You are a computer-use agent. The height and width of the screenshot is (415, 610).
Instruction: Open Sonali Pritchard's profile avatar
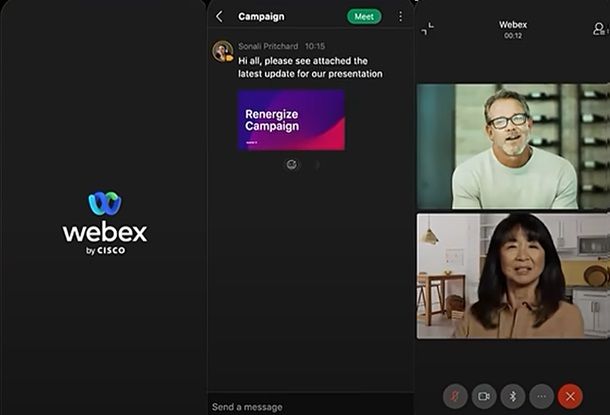point(223,51)
